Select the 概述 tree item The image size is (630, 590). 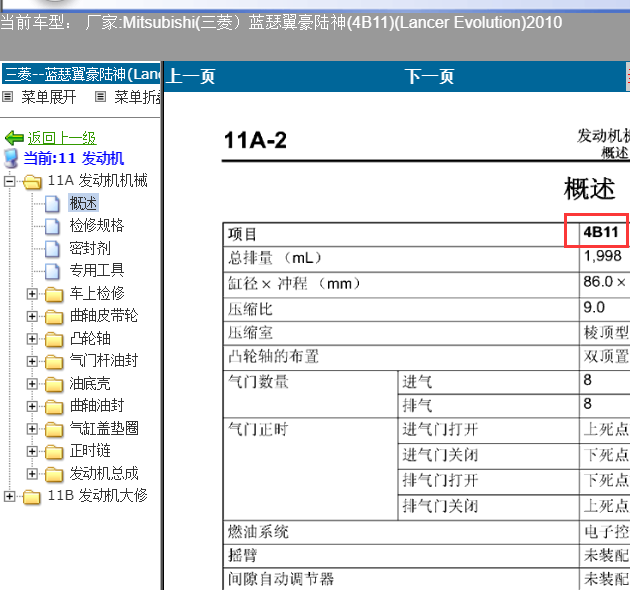83,203
